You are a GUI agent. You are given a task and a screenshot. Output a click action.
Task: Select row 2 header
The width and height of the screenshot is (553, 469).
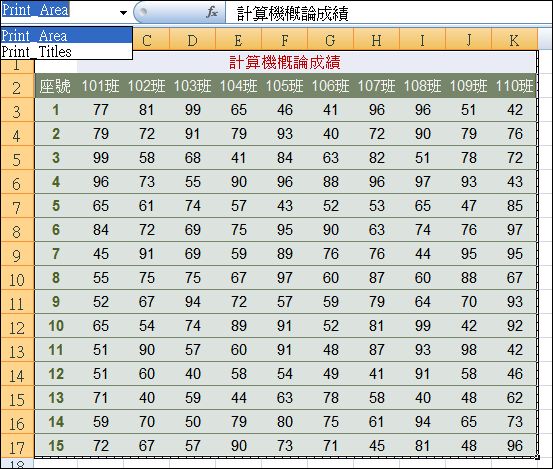(17, 86)
